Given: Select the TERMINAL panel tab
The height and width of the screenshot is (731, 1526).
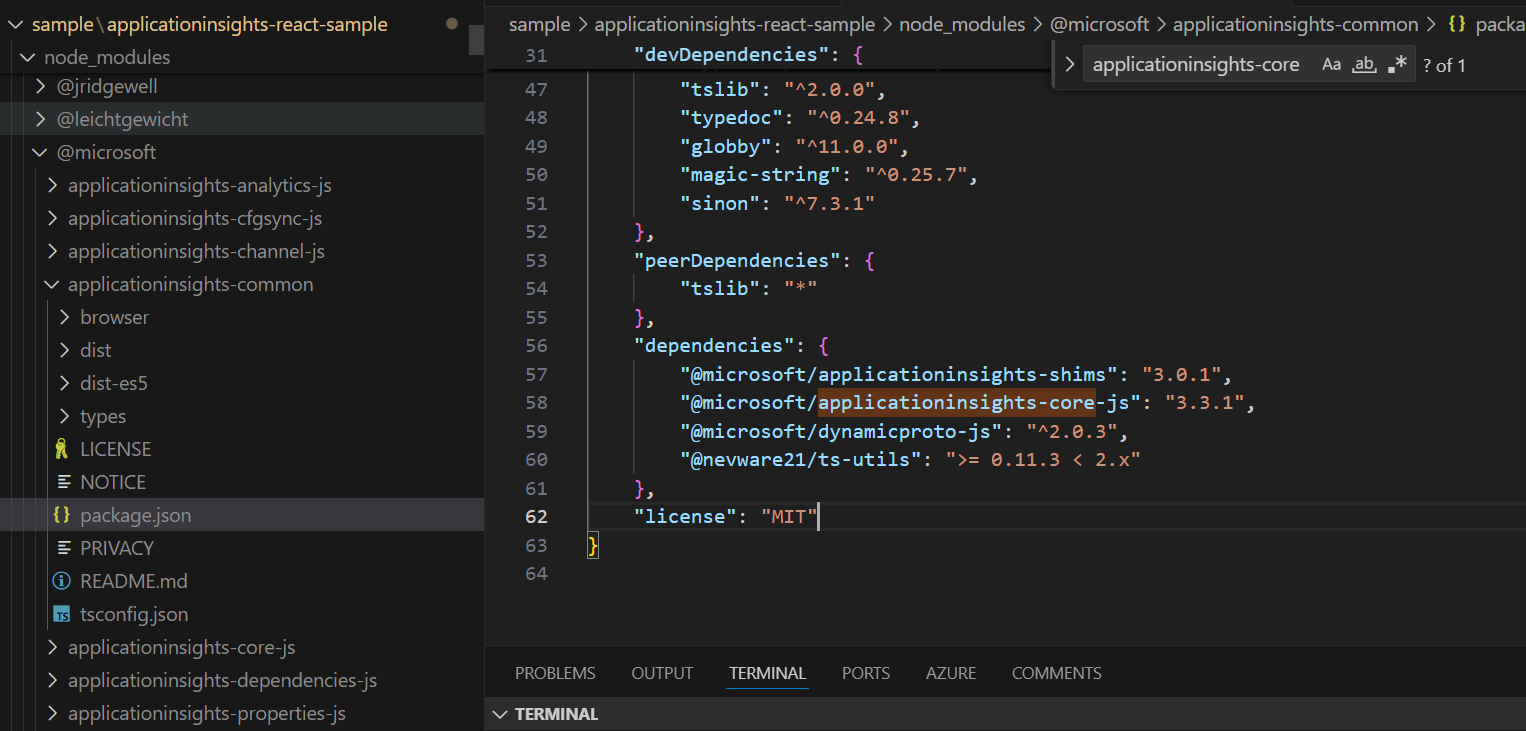Looking at the screenshot, I should point(767,673).
